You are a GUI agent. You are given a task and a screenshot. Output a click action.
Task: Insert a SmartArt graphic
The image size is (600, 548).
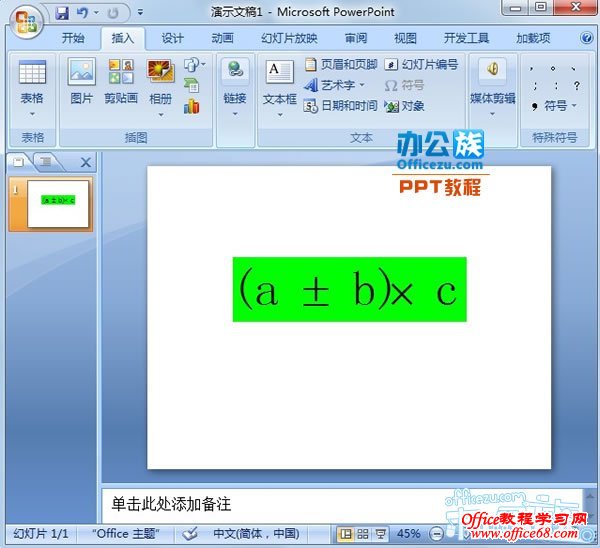point(191,86)
